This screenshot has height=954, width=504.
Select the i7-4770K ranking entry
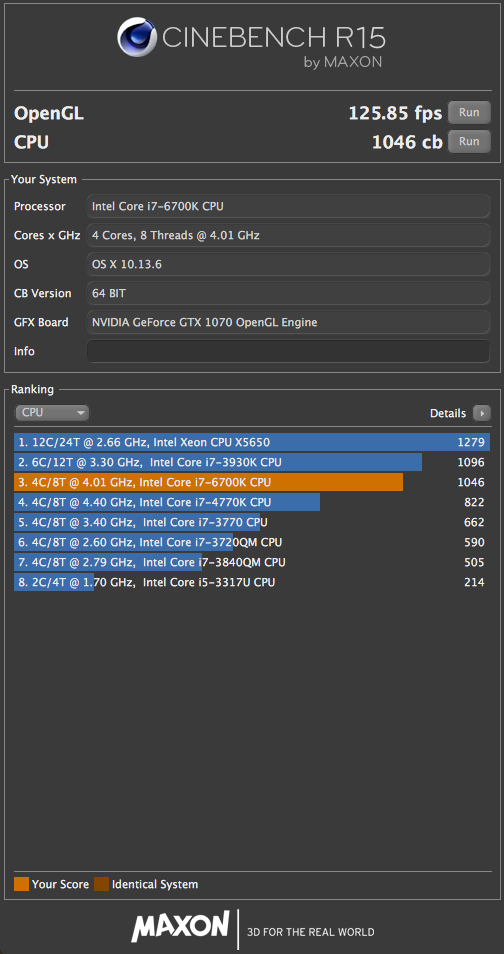pos(251,502)
